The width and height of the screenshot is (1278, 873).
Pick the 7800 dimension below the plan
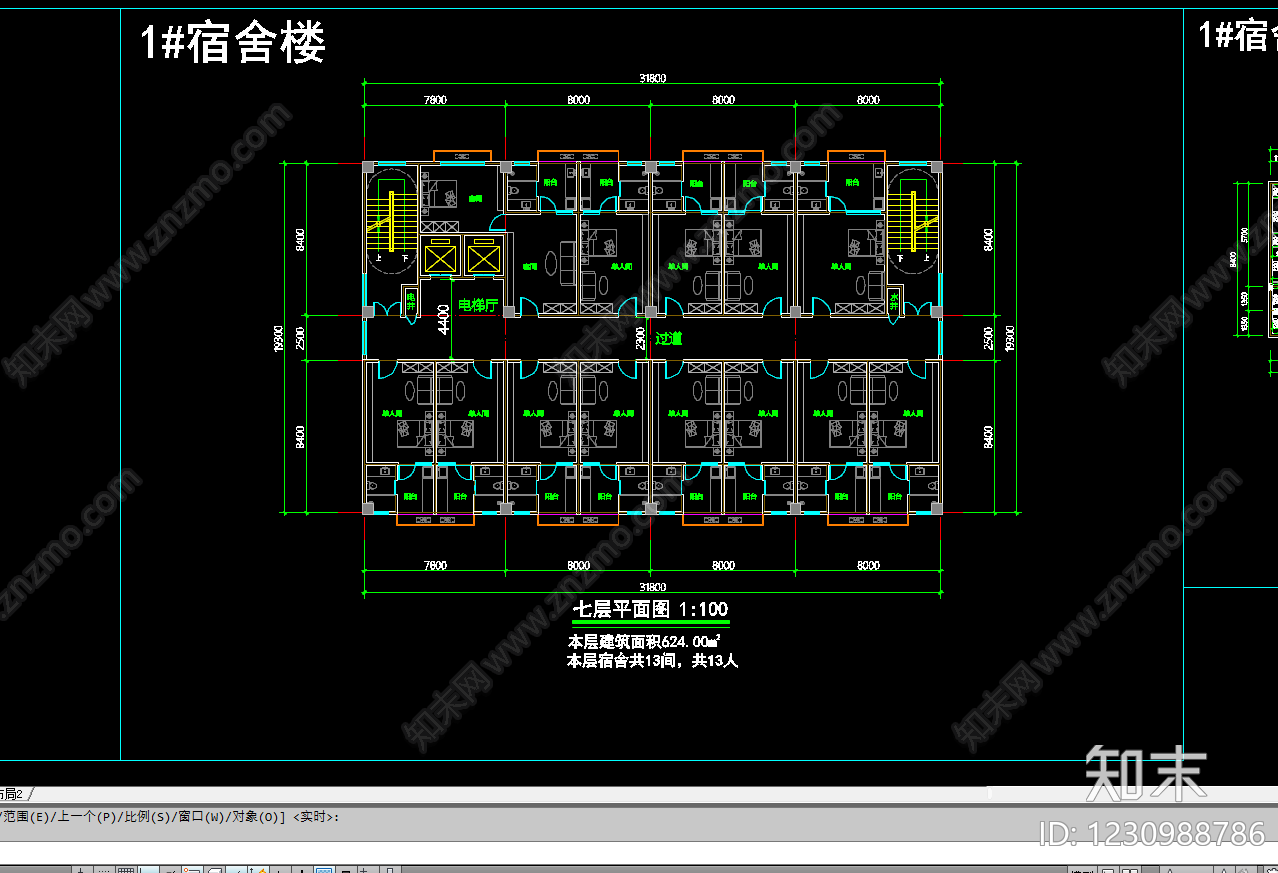click(435, 565)
